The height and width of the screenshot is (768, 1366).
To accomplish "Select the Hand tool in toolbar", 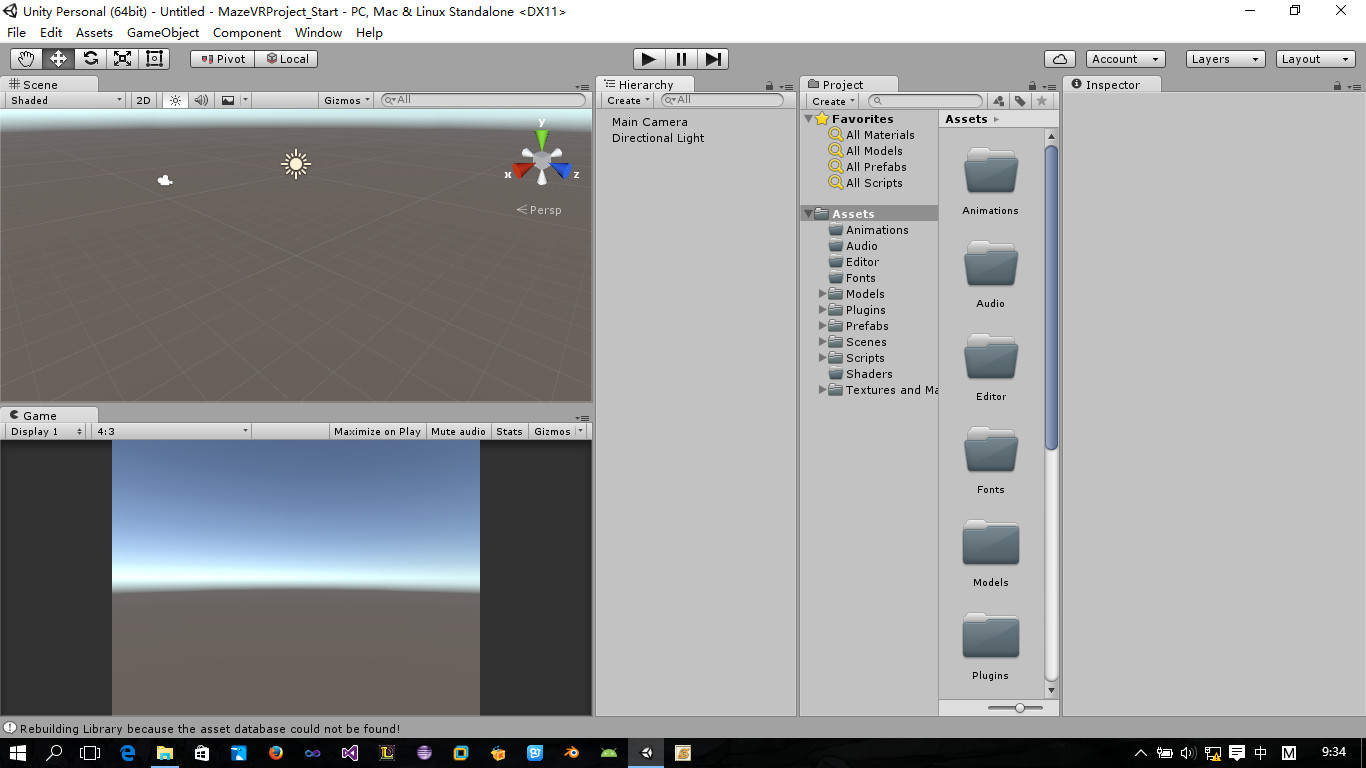I will (x=26, y=59).
